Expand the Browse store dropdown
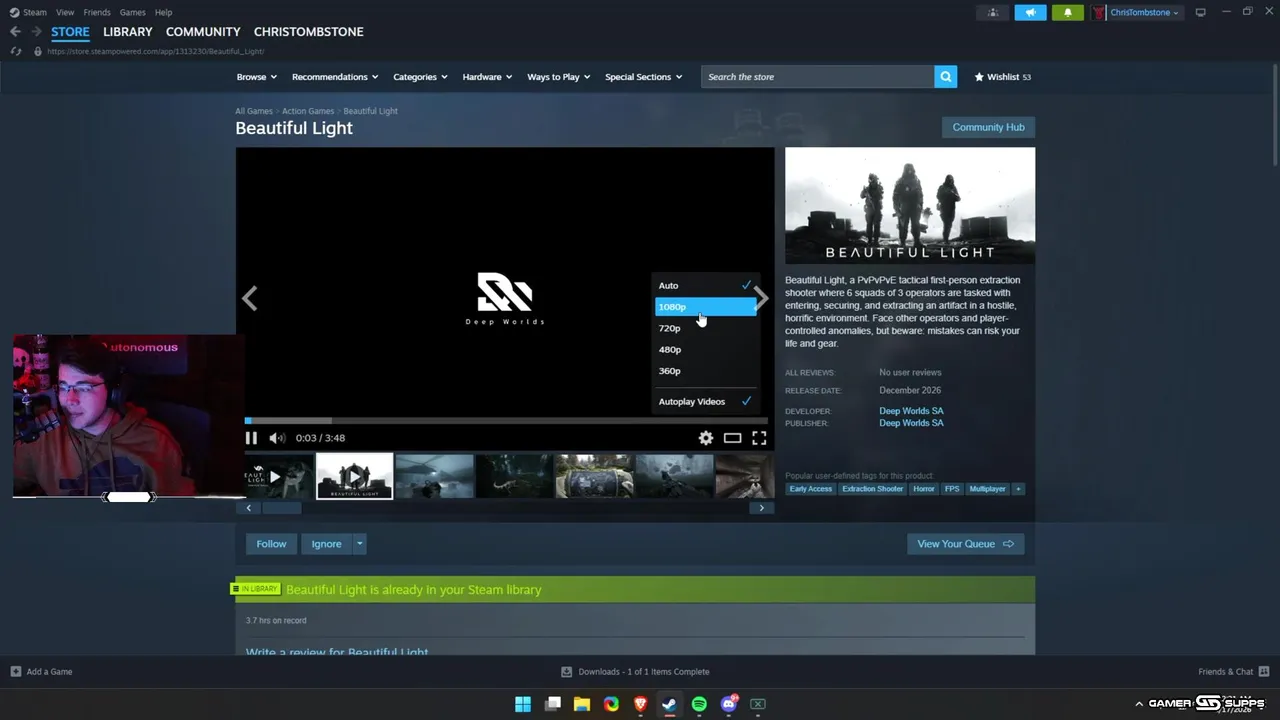This screenshot has height=720, width=1280. point(256,77)
